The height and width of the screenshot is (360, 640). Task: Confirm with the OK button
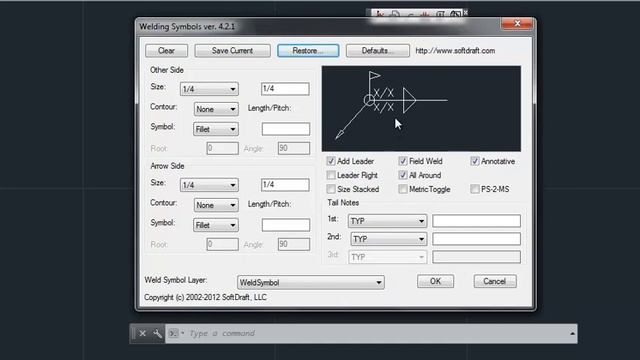tap(435, 281)
